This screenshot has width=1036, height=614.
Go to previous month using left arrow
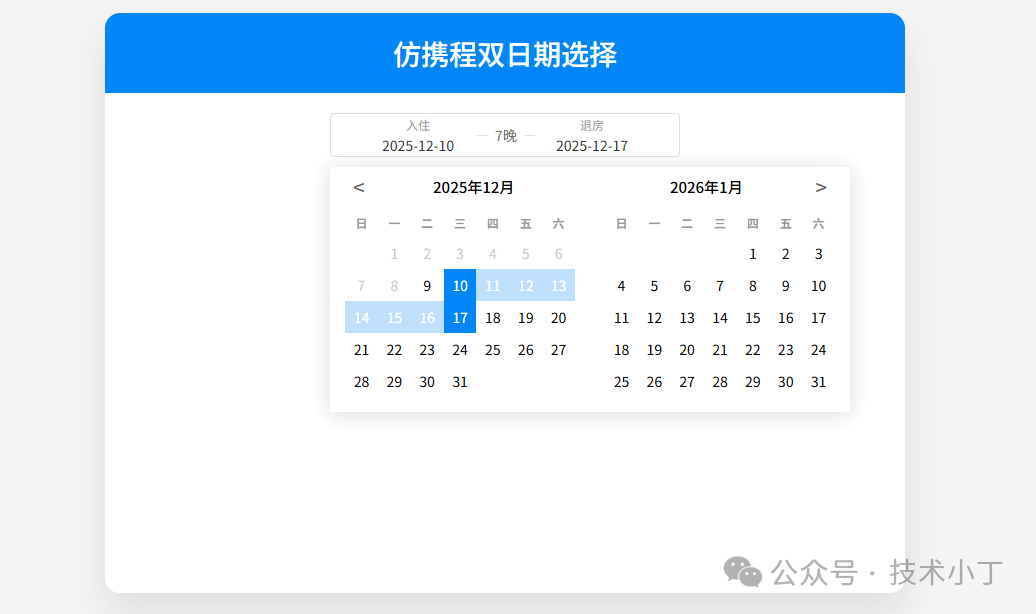[359, 188]
